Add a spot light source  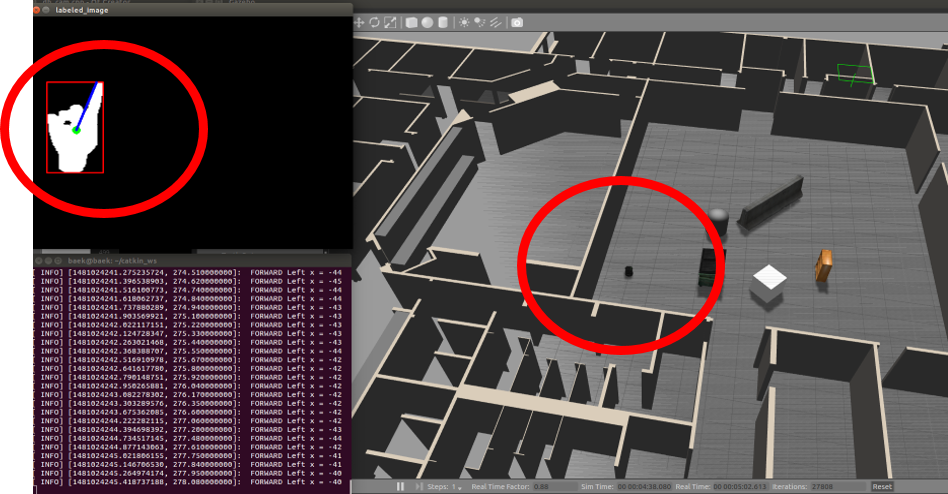click(479, 22)
